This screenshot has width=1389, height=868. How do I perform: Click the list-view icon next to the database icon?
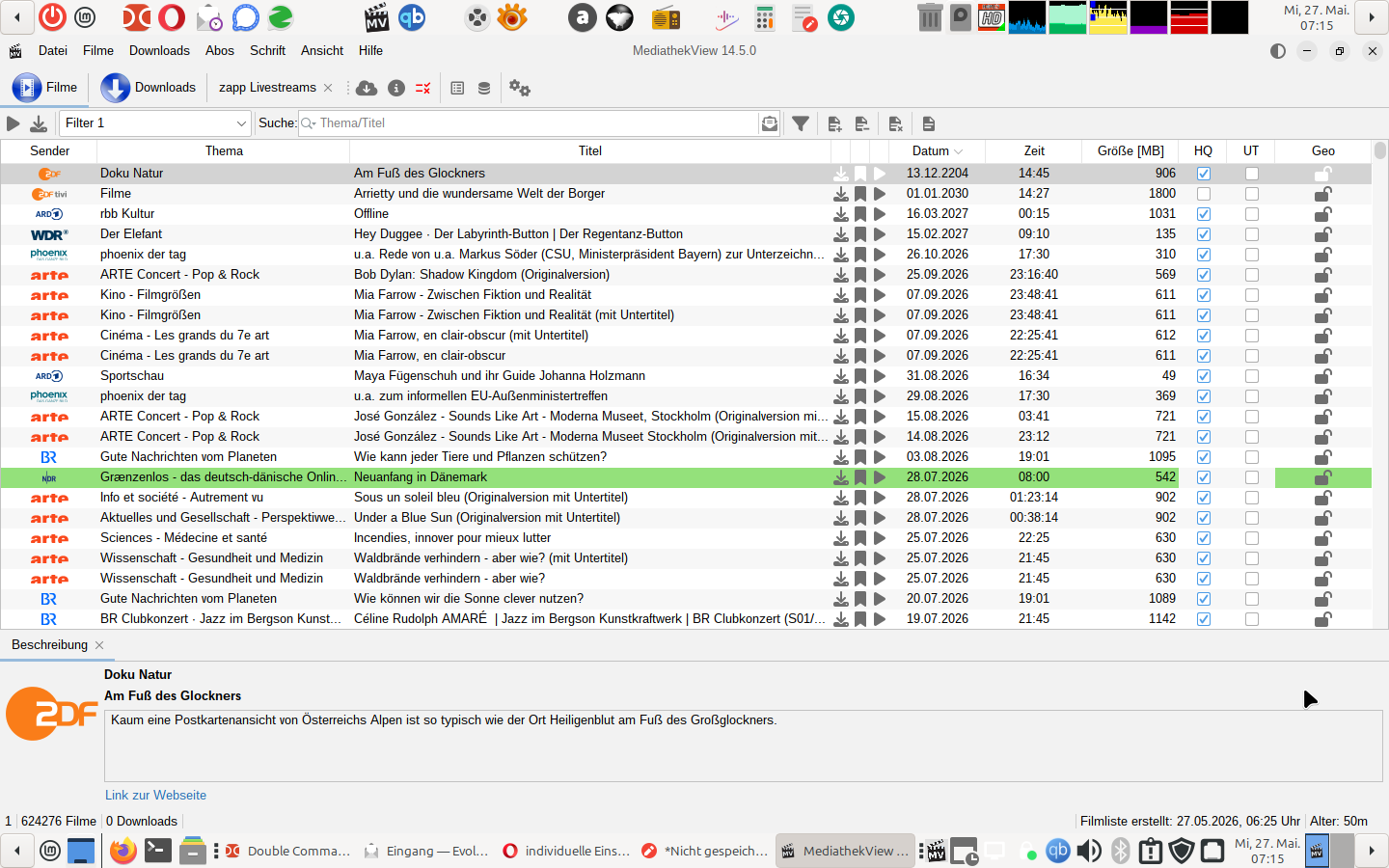pos(457,88)
